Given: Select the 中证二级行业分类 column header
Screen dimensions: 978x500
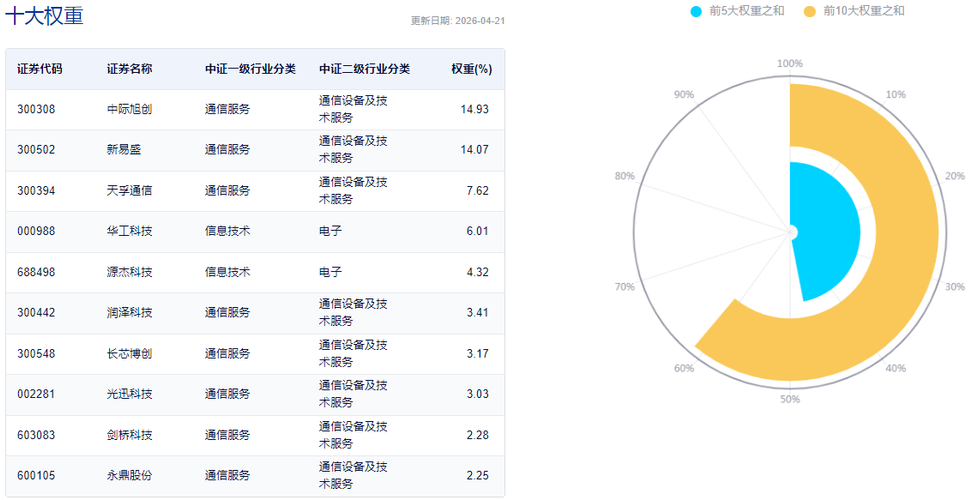Looking at the screenshot, I should (x=364, y=69).
